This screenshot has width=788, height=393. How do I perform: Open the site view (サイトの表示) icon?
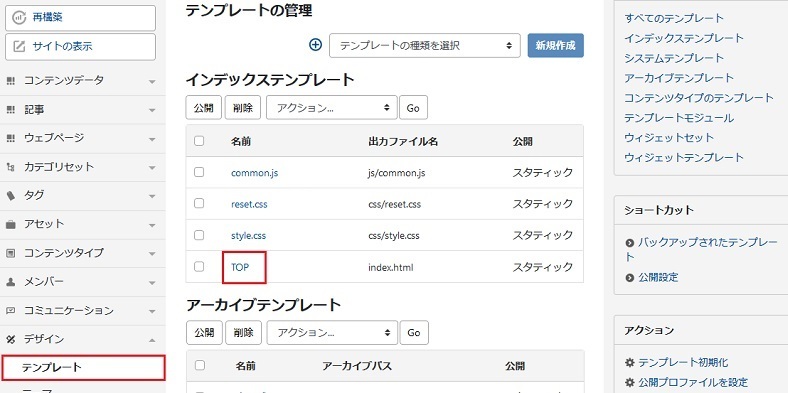[x=19, y=47]
